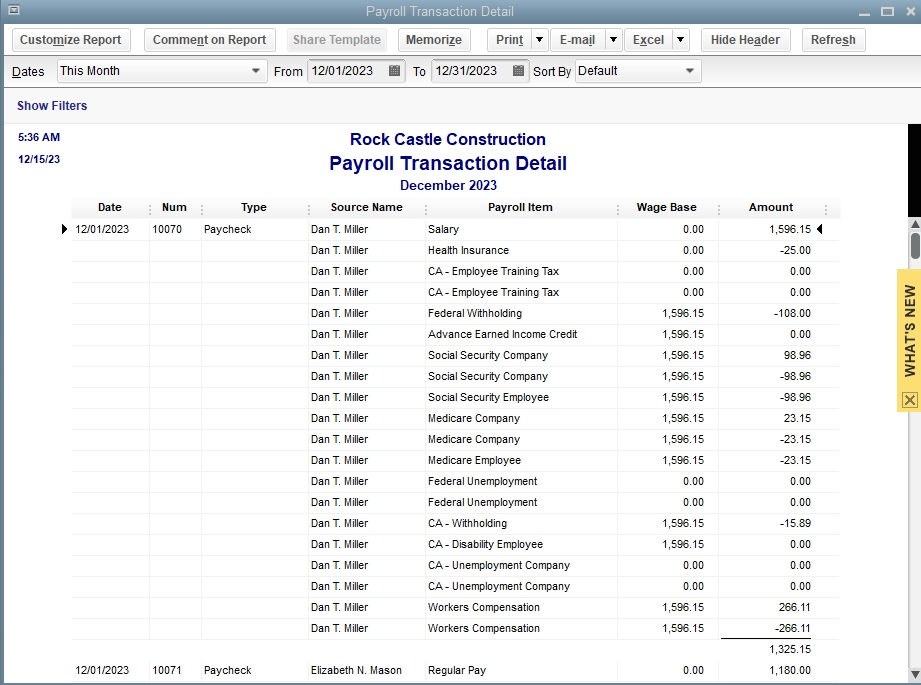The height and width of the screenshot is (685, 921).
Task: Close the What's New side tab
Action: click(909, 400)
